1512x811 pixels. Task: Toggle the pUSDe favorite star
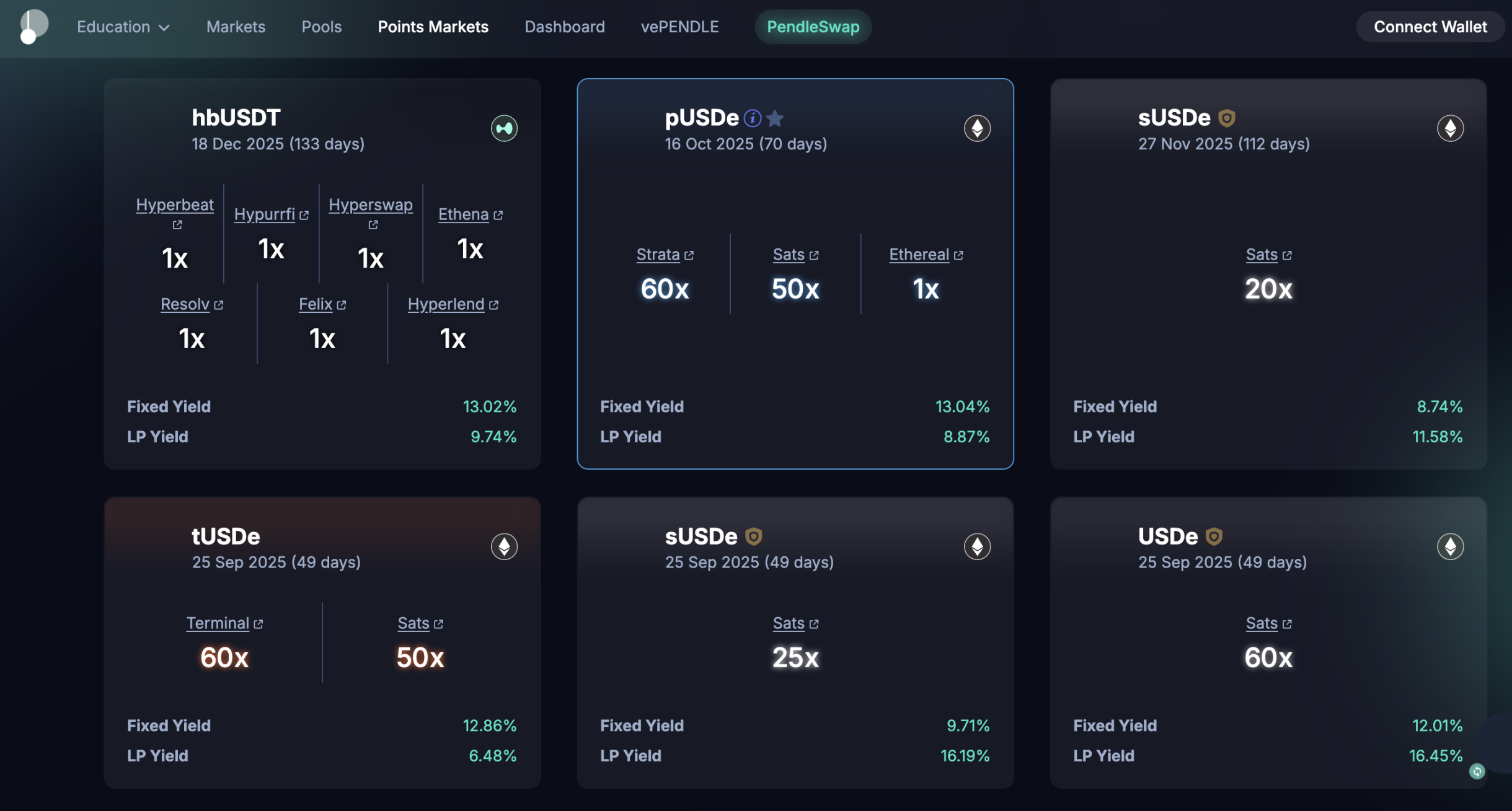775,118
